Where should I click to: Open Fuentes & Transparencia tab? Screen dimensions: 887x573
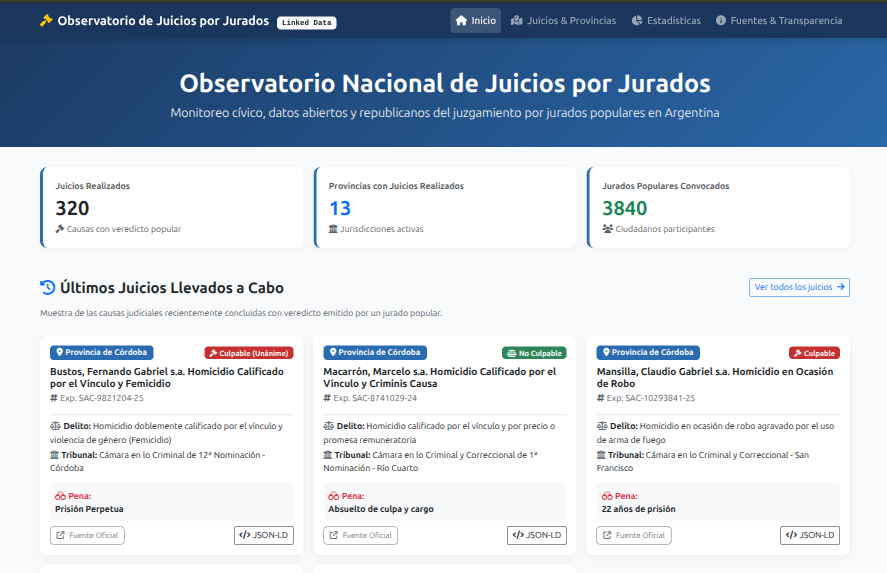778,20
